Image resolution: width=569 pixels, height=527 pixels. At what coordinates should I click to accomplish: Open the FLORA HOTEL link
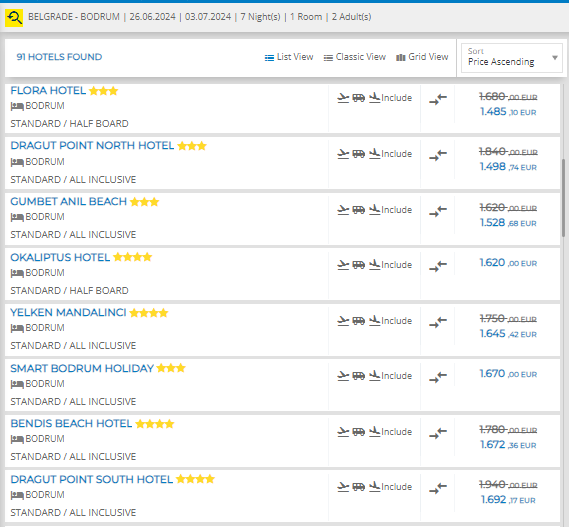tap(48, 90)
